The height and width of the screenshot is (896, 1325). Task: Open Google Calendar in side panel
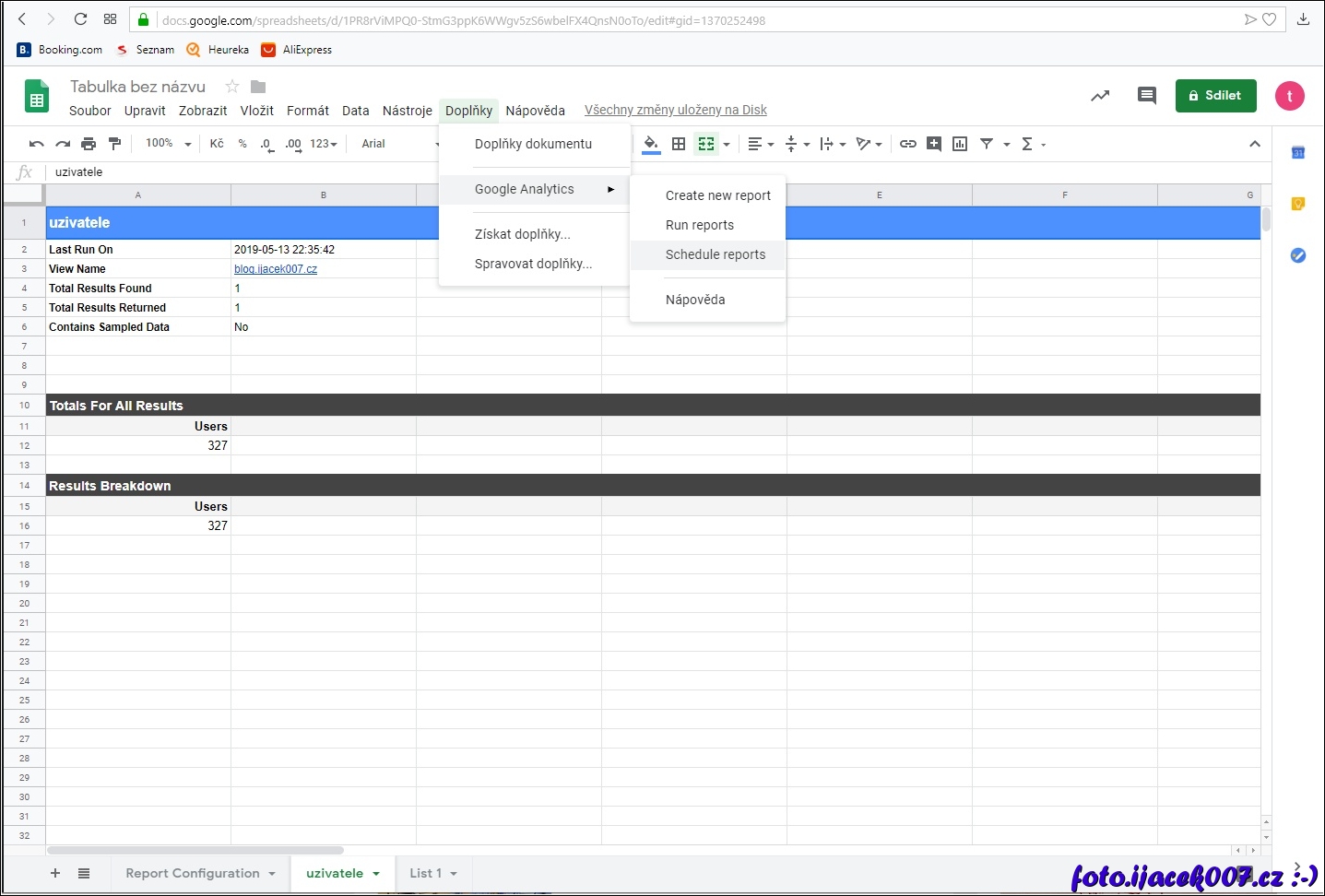coord(1298,152)
